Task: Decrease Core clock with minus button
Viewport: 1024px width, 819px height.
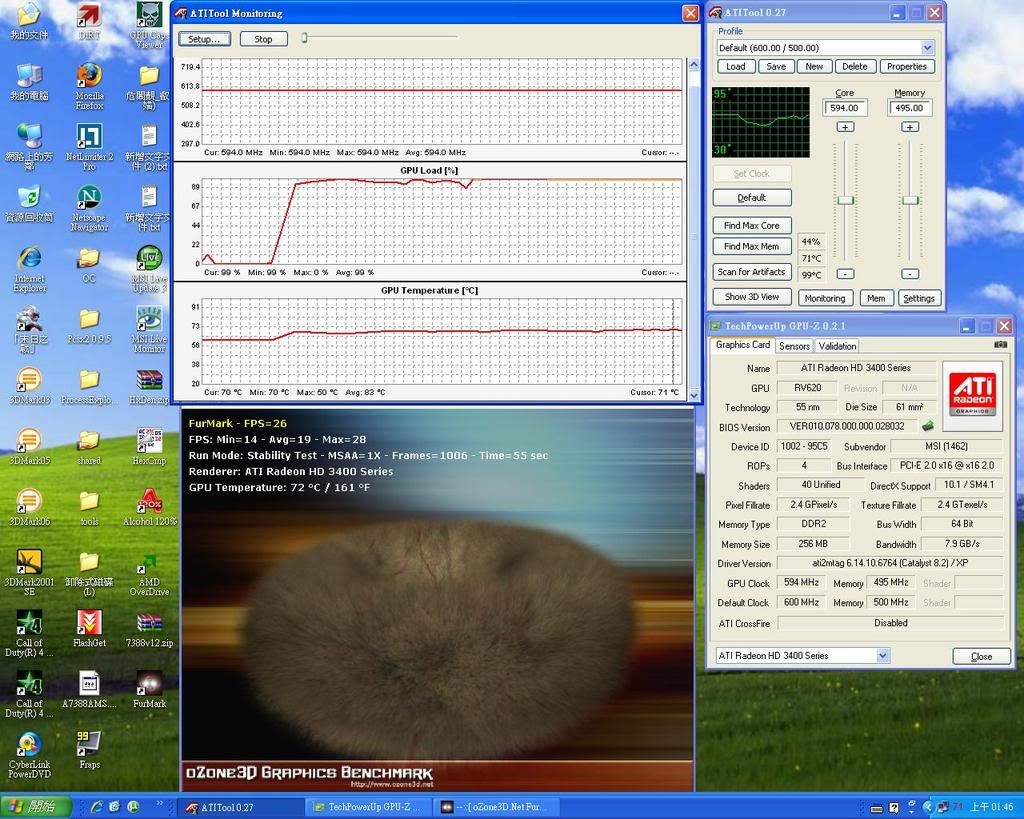Action: (845, 274)
